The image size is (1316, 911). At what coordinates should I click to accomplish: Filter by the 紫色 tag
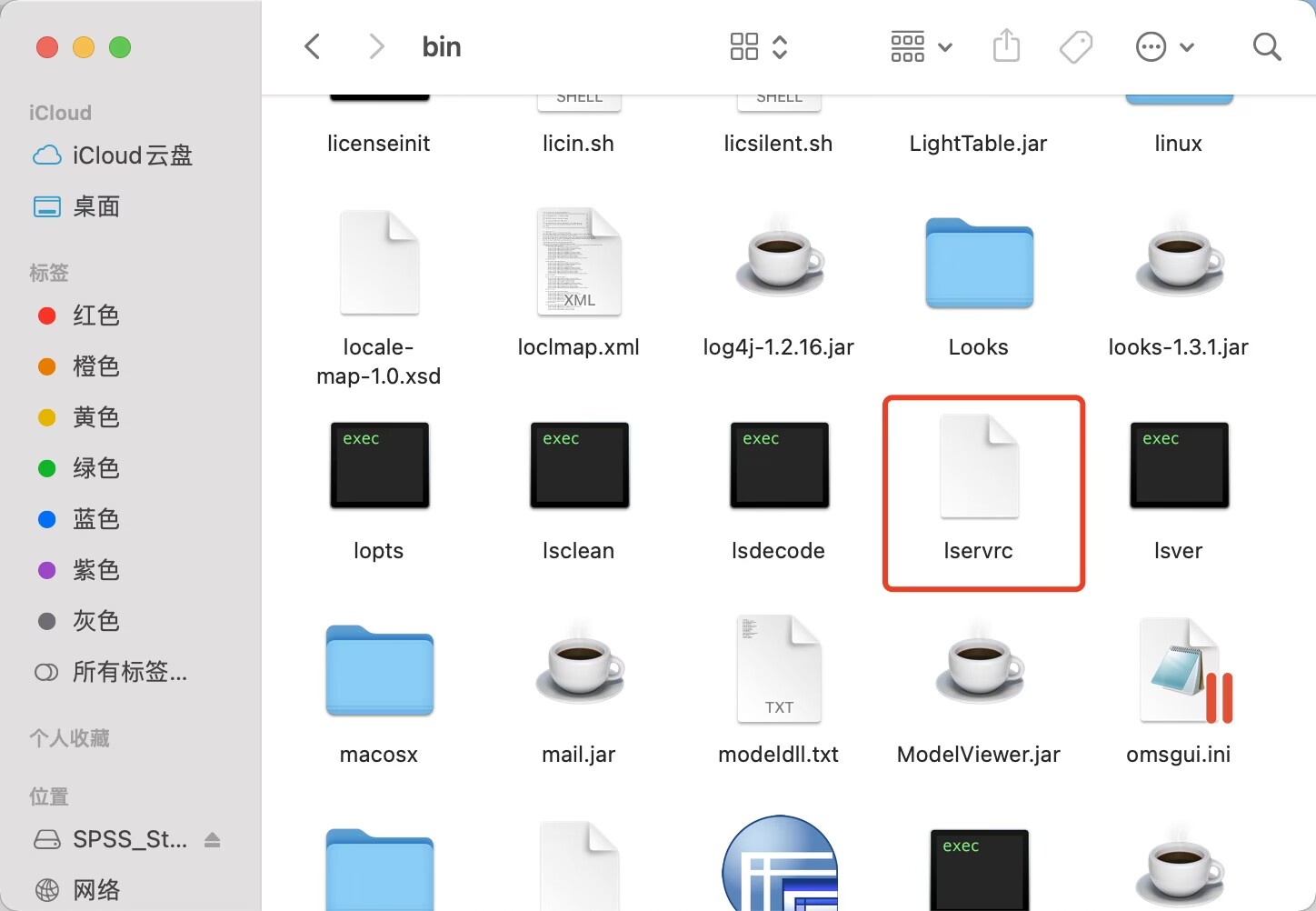tap(78, 570)
